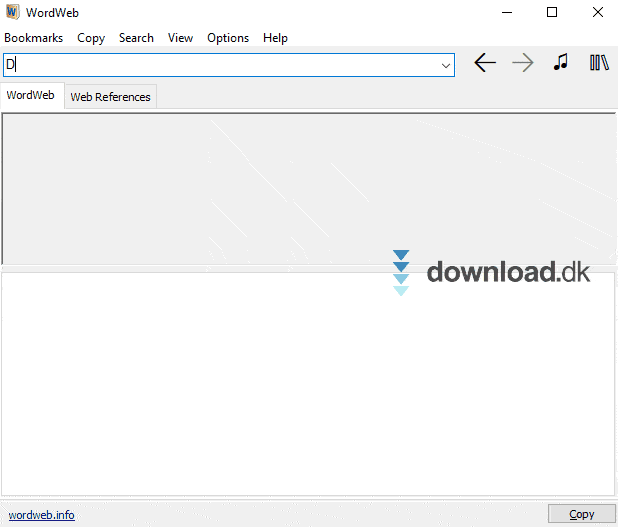Open the Options menu
This screenshot has height=527, width=618.
228,38
